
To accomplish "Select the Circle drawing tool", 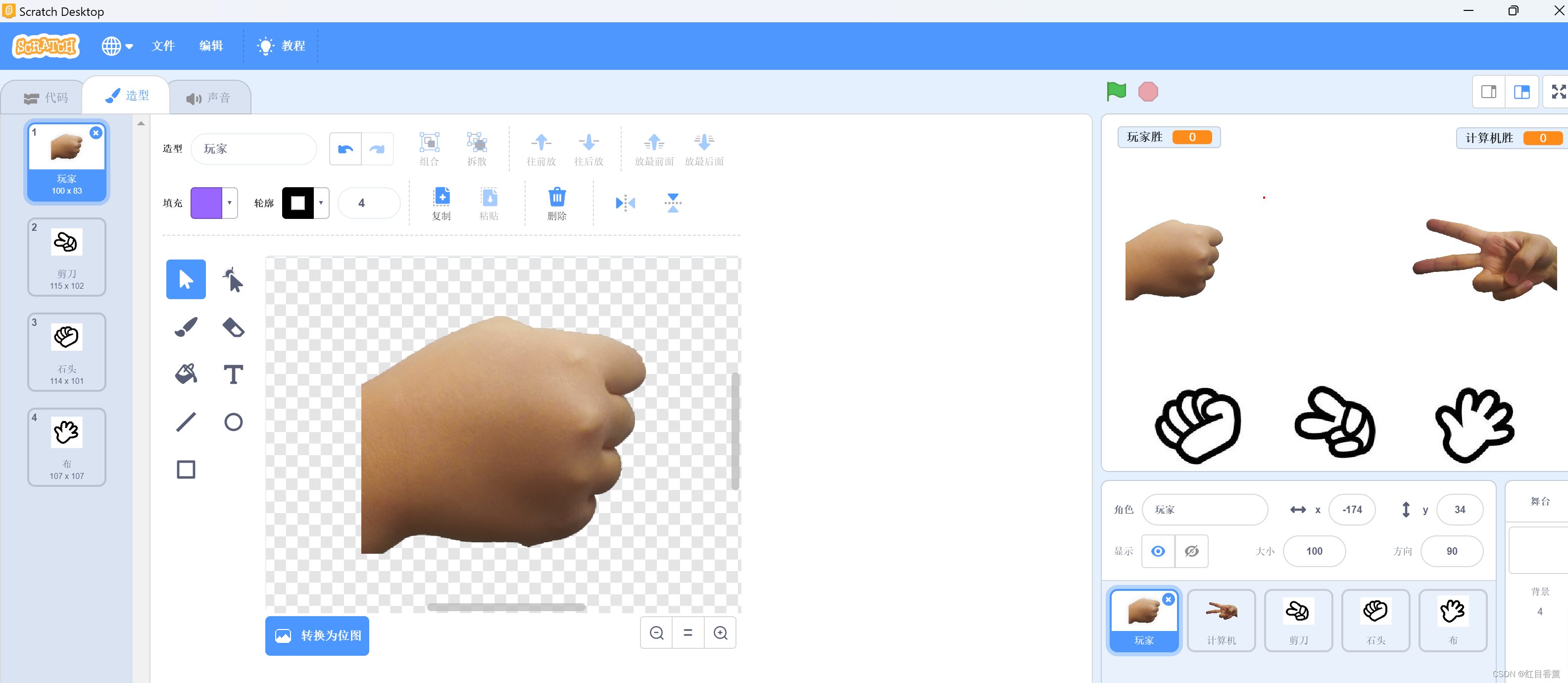I will click(233, 421).
